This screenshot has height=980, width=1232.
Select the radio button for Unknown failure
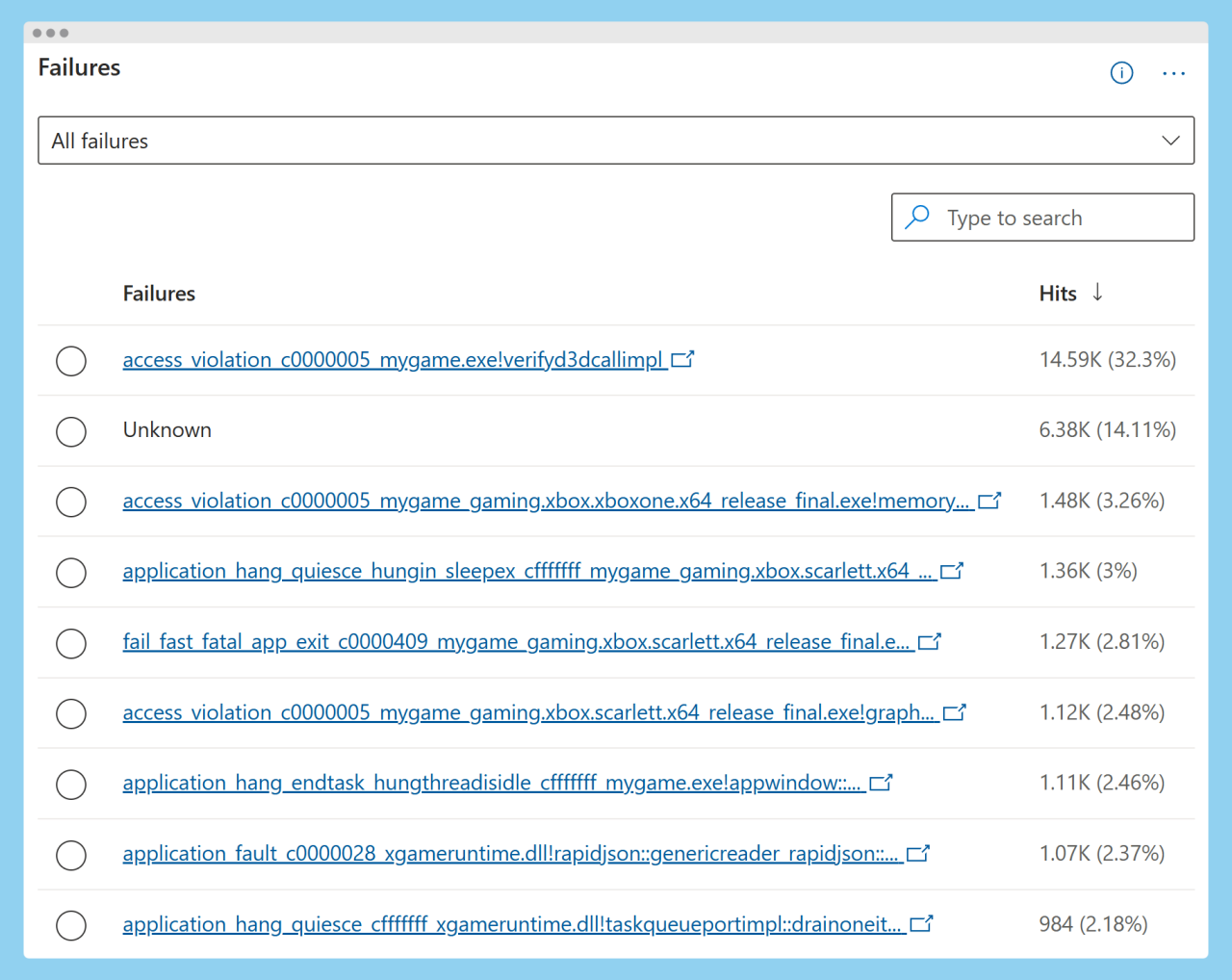tap(71, 431)
